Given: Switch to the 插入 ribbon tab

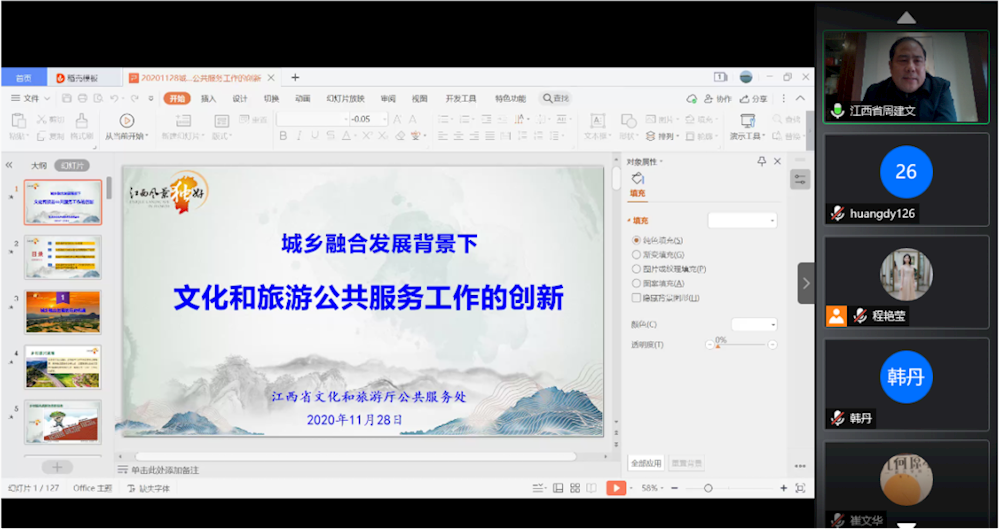Looking at the screenshot, I should click(208, 99).
